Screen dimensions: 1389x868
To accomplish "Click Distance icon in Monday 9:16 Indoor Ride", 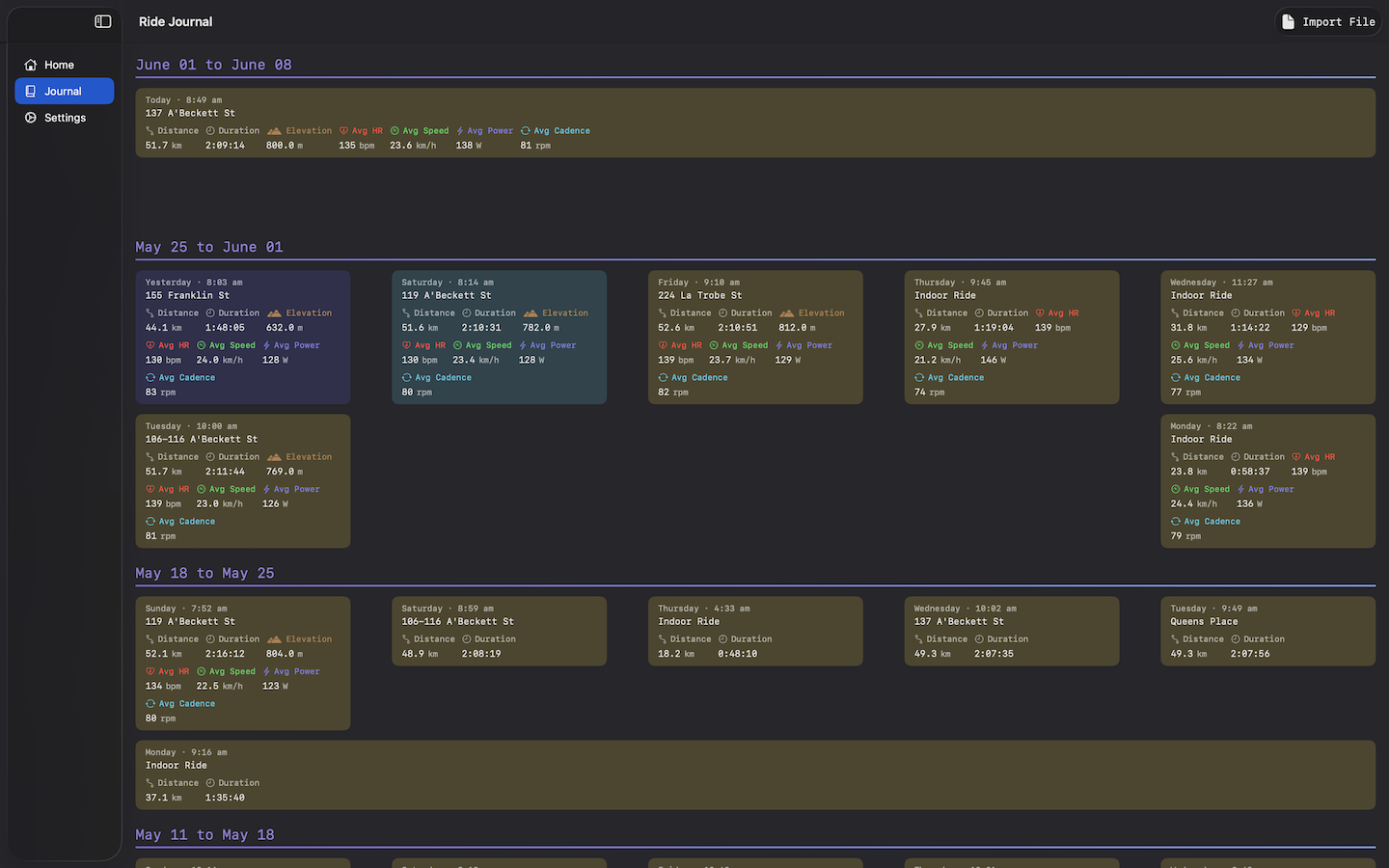I will click(150, 782).
